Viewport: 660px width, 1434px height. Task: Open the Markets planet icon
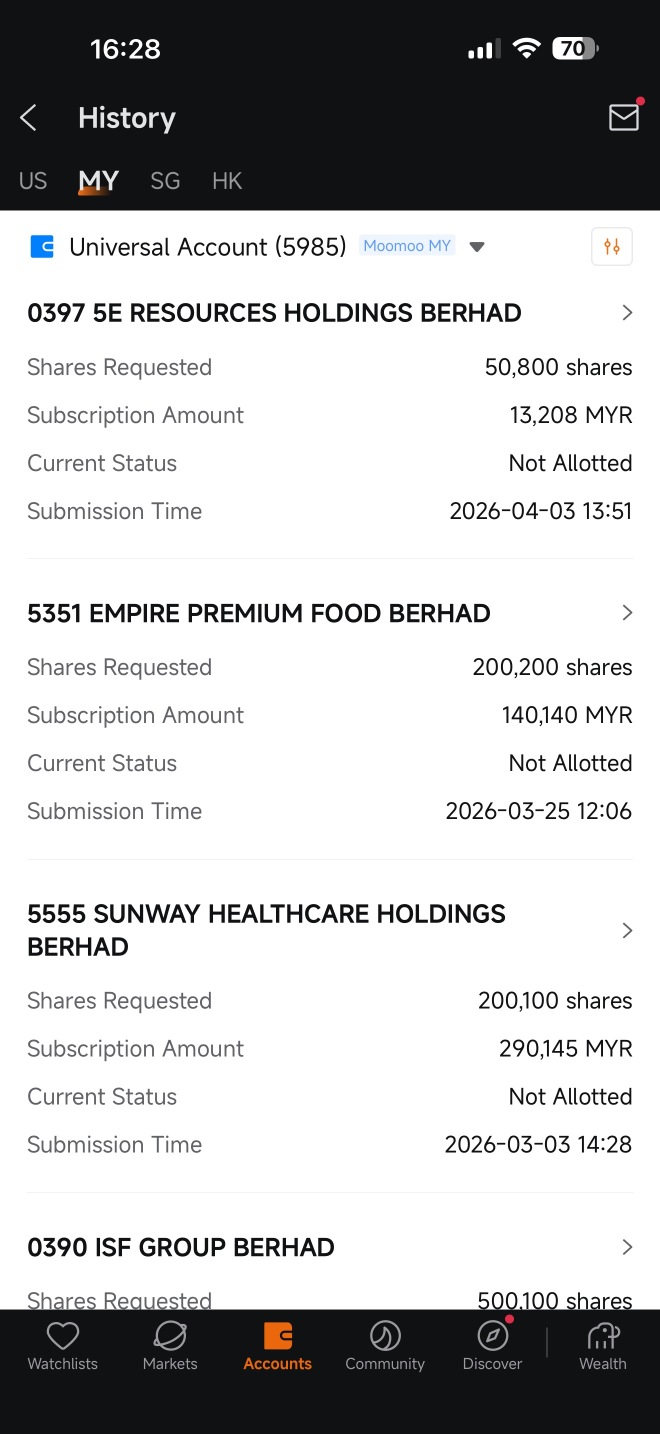pyautogui.click(x=170, y=1336)
